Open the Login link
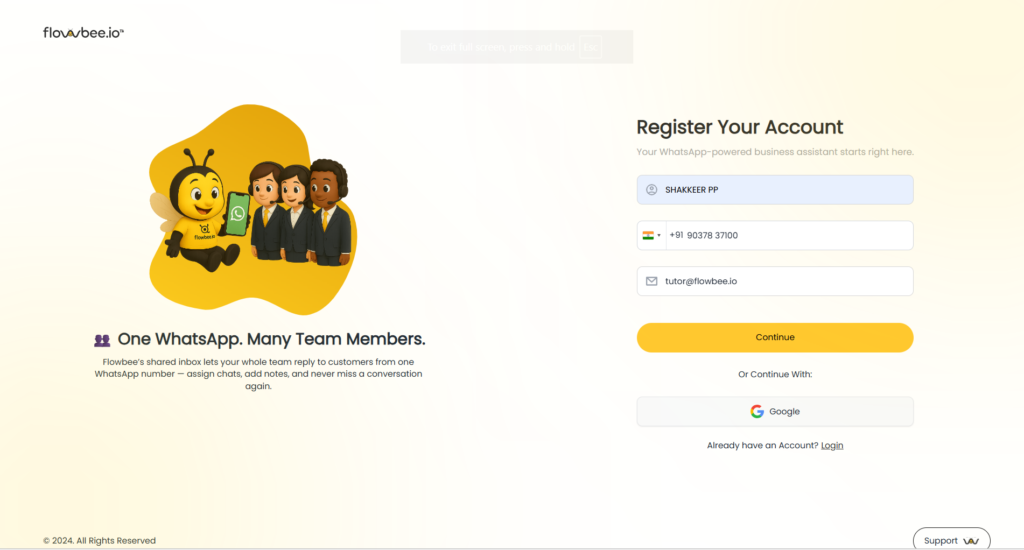Screen dimensions: 1024x550 point(832,445)
